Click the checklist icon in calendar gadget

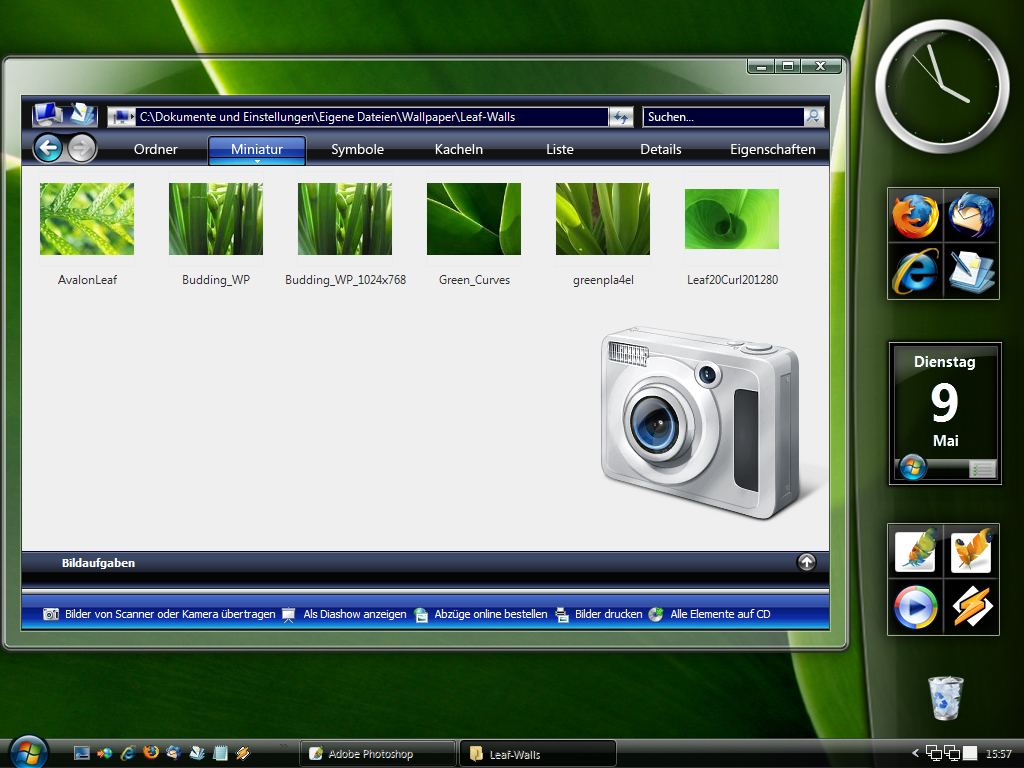coord(982,469)
